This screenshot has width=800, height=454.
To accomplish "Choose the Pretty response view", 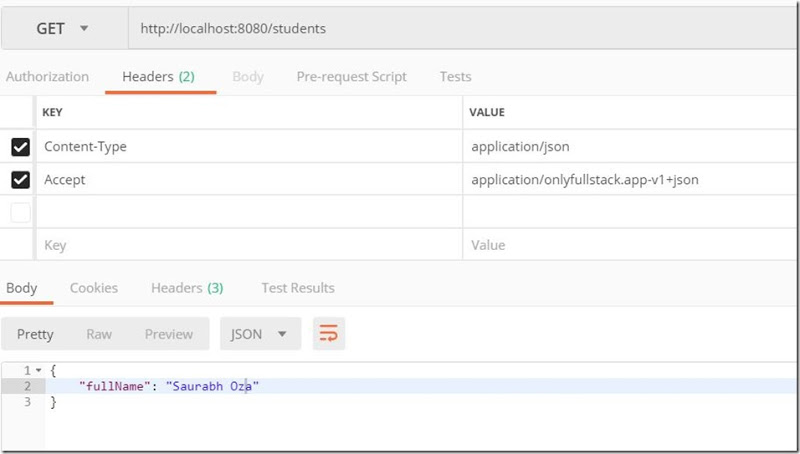I will pos(35,334).
